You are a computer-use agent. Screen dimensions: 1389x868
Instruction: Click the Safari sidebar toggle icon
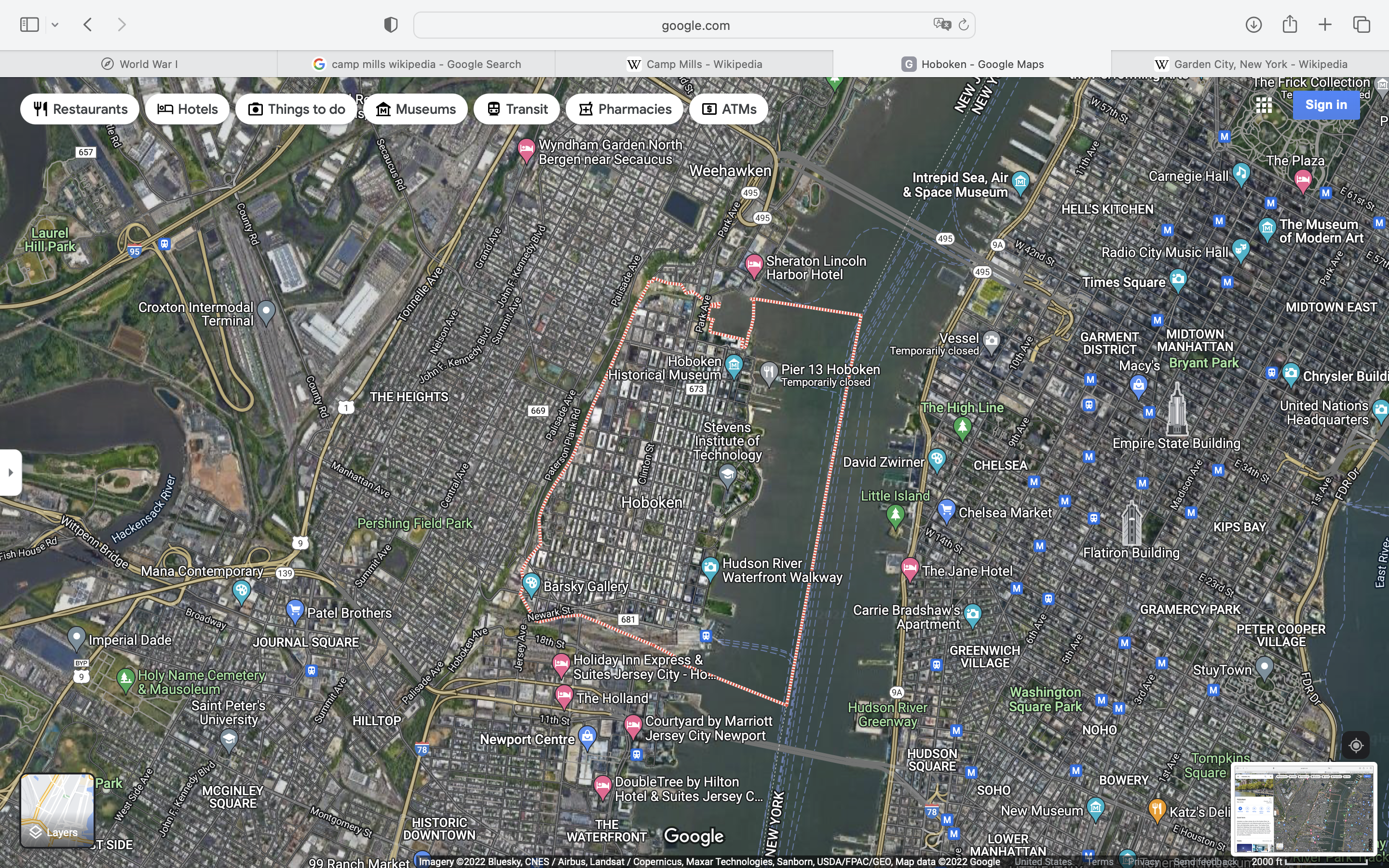[29, 25]
